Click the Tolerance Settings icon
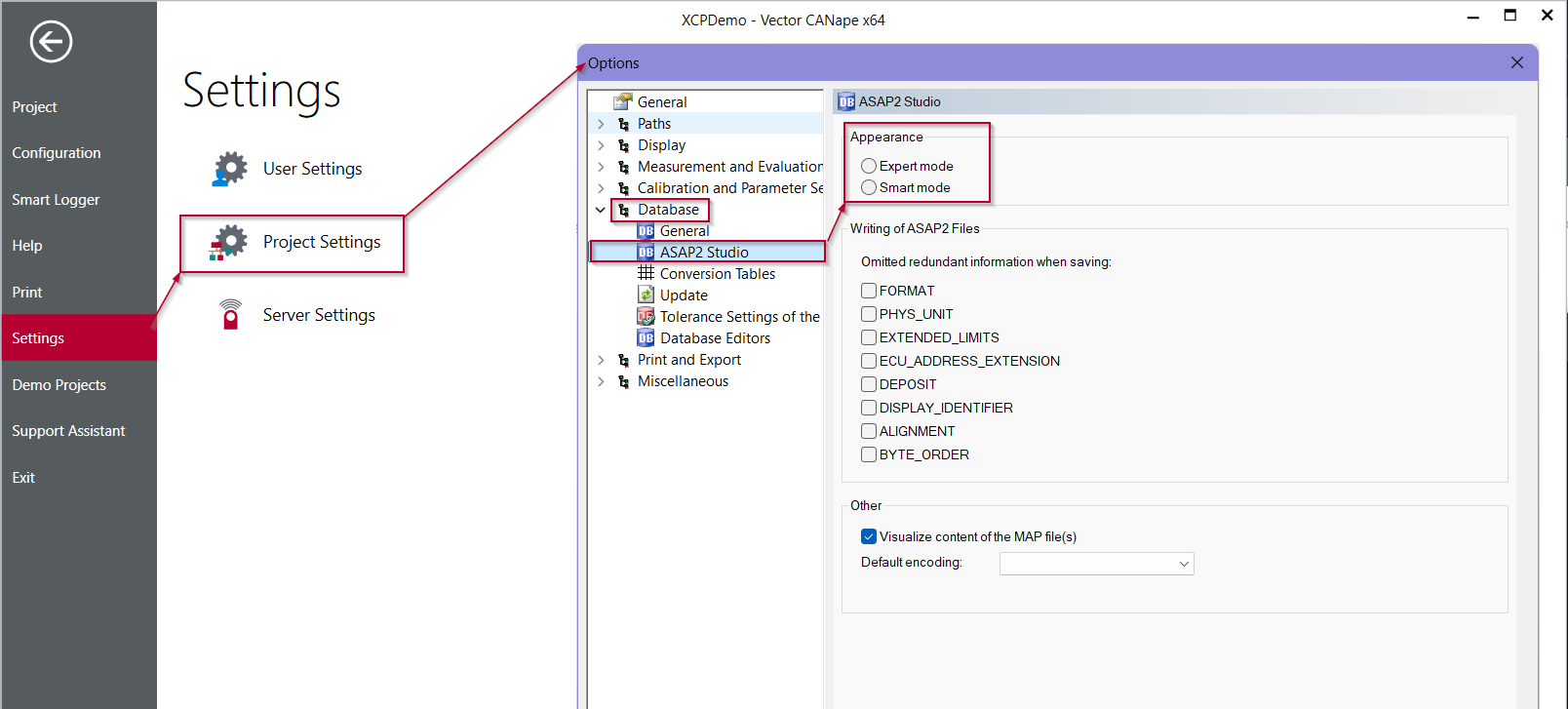 (646, 316)
